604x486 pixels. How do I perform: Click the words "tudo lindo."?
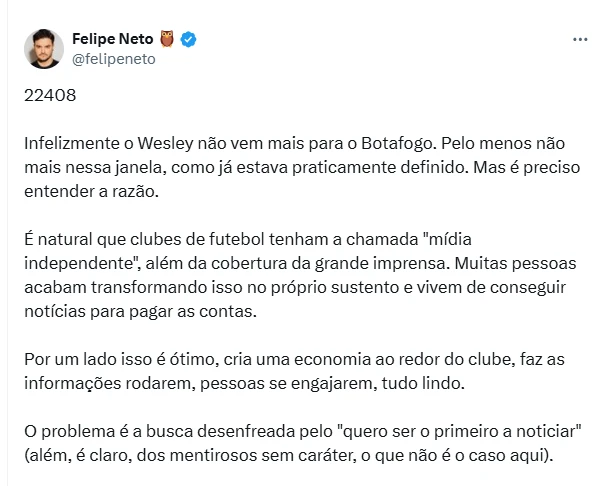coord(423,383)
